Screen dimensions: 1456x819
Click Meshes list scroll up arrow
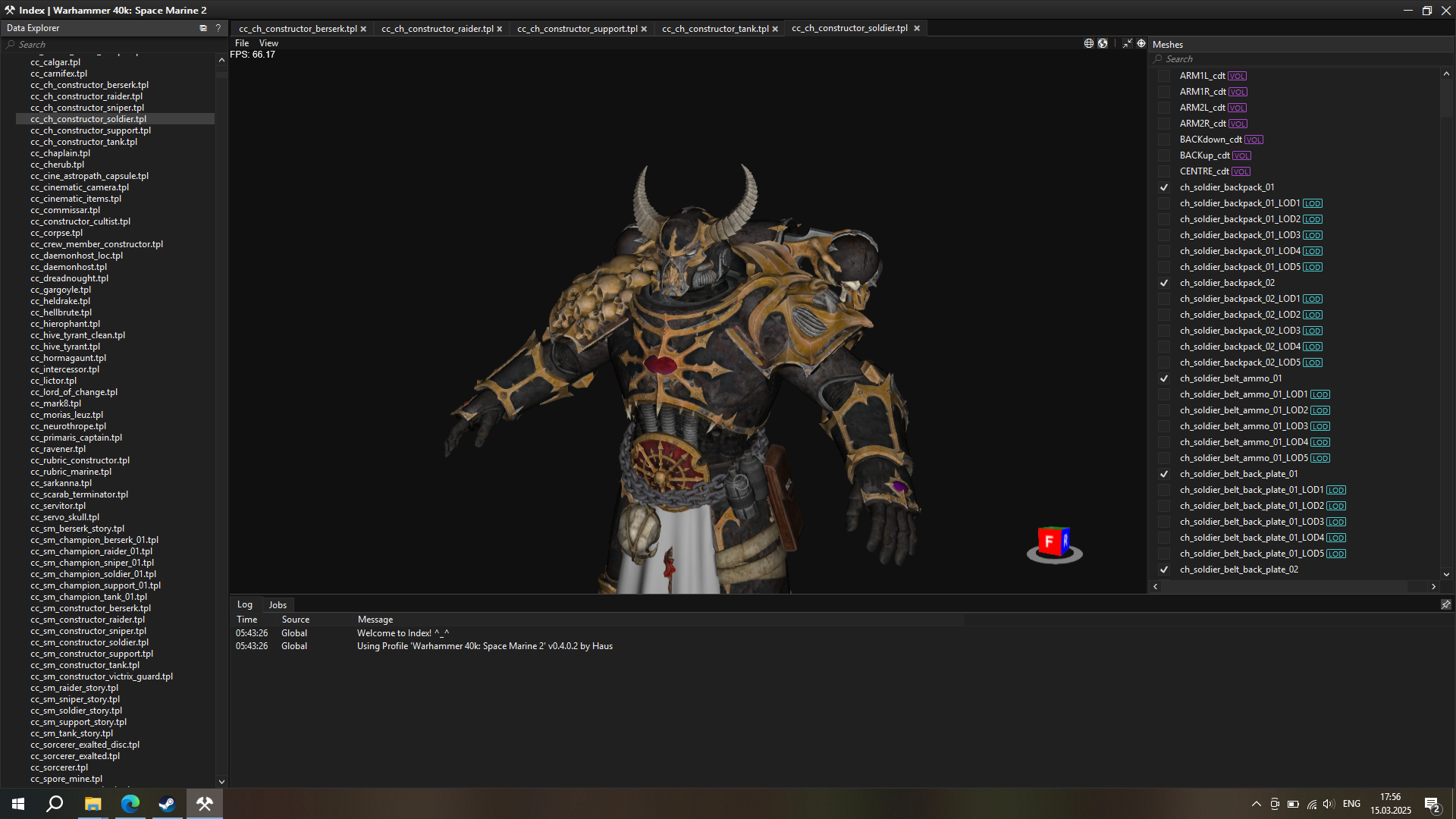[x=1446, y=74]
